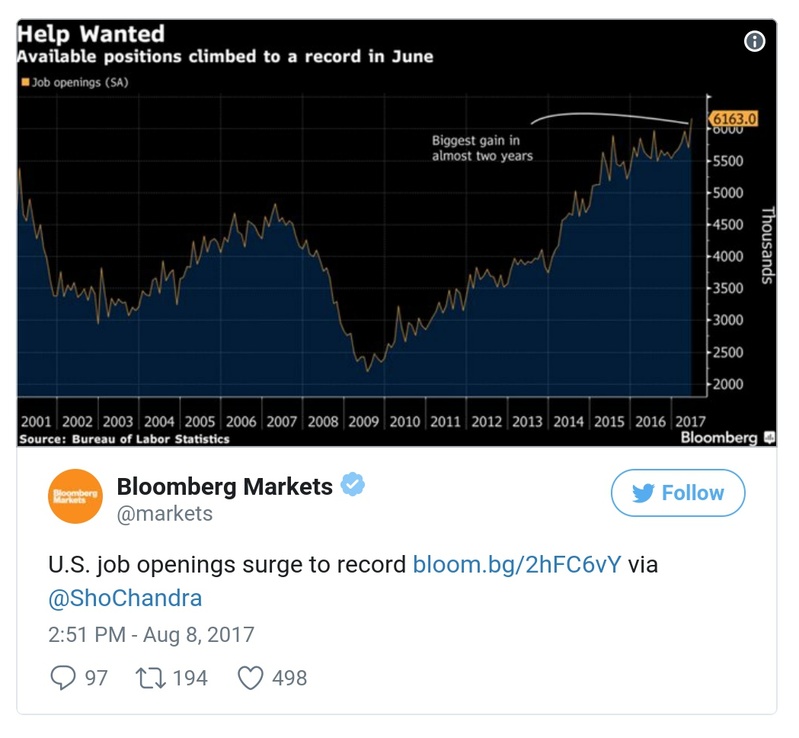The width and height of the screenshot is (799, 738).
Task: Click the small icon beside the Bloomberg chart logo
Action: [x=769, y=438]
